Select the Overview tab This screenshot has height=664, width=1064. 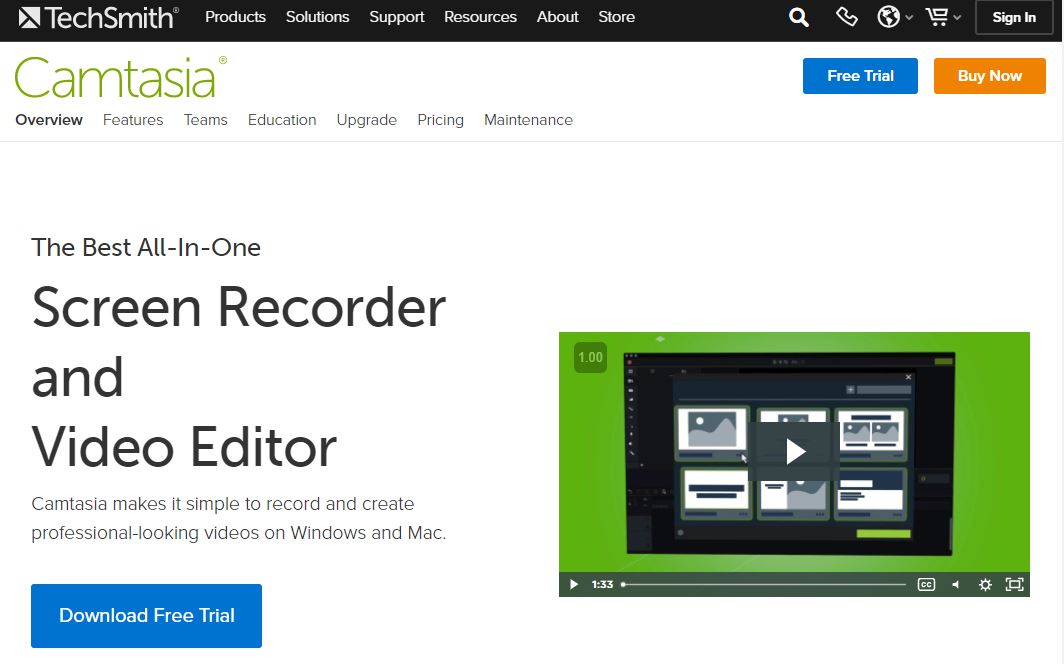(49, 120)
